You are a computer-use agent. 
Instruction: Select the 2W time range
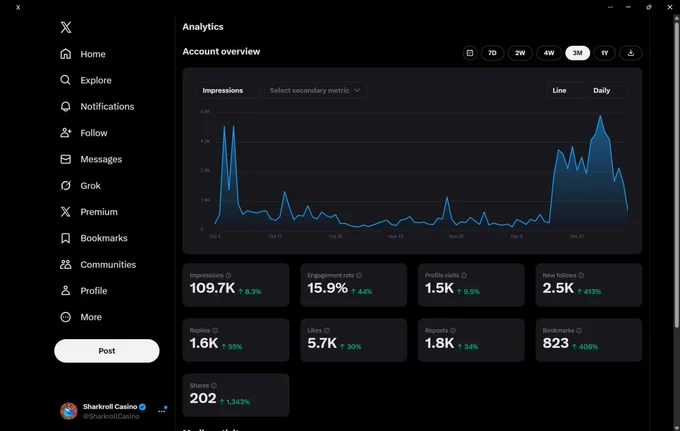click(520, 53)
